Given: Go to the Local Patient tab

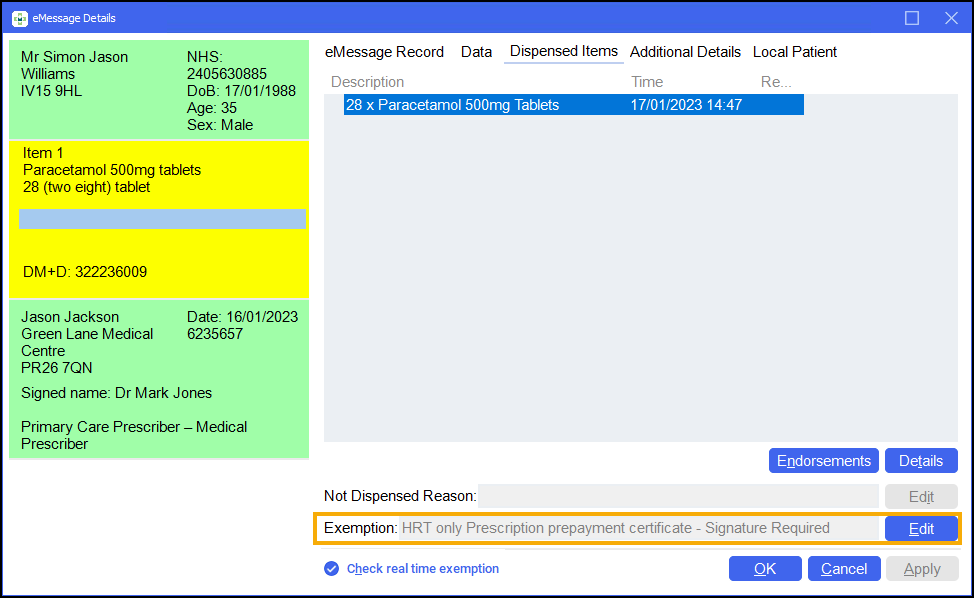Looking at the screenshot, I should coord(795,52).
